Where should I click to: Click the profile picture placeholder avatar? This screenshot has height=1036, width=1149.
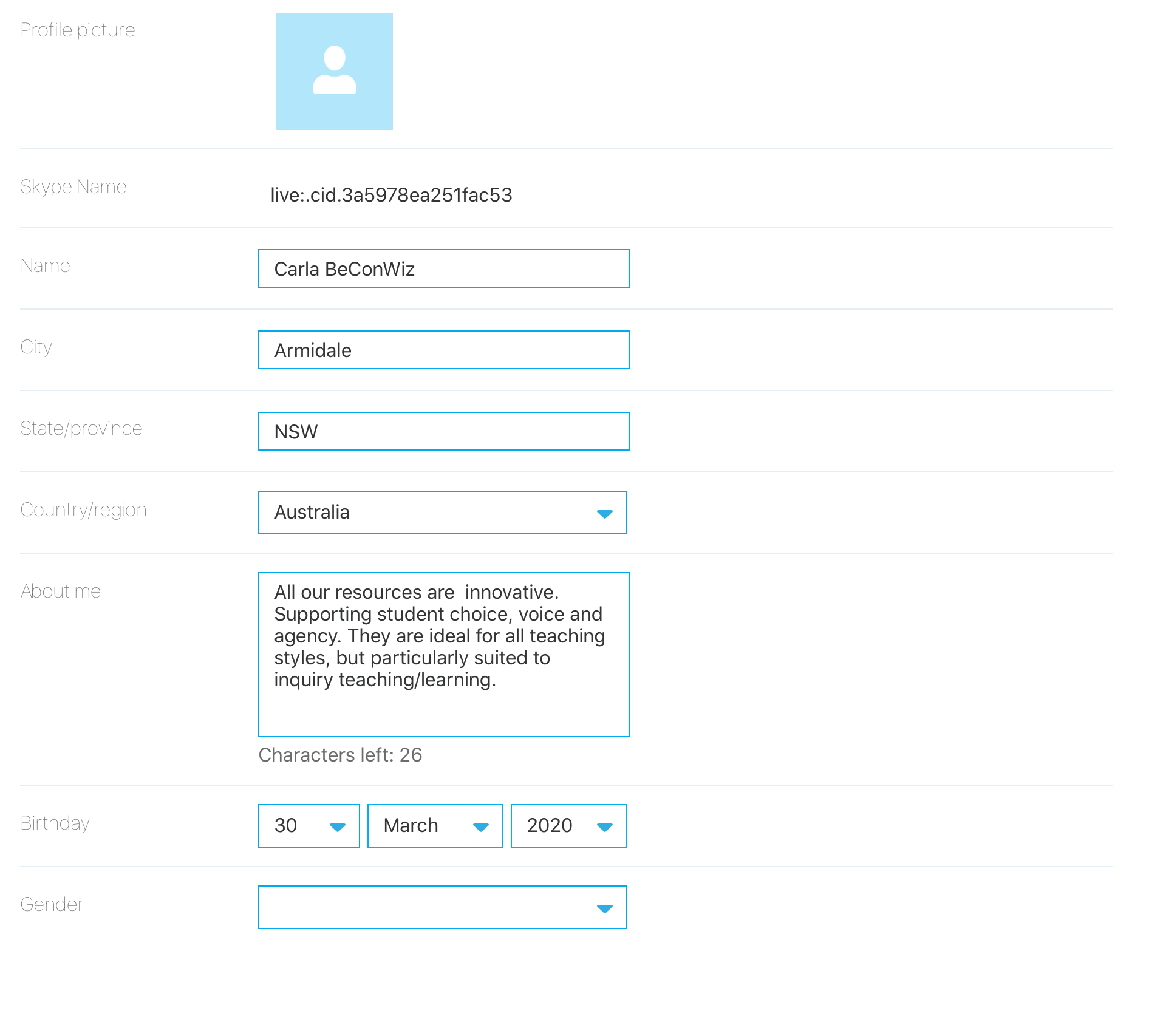point(334,72)
